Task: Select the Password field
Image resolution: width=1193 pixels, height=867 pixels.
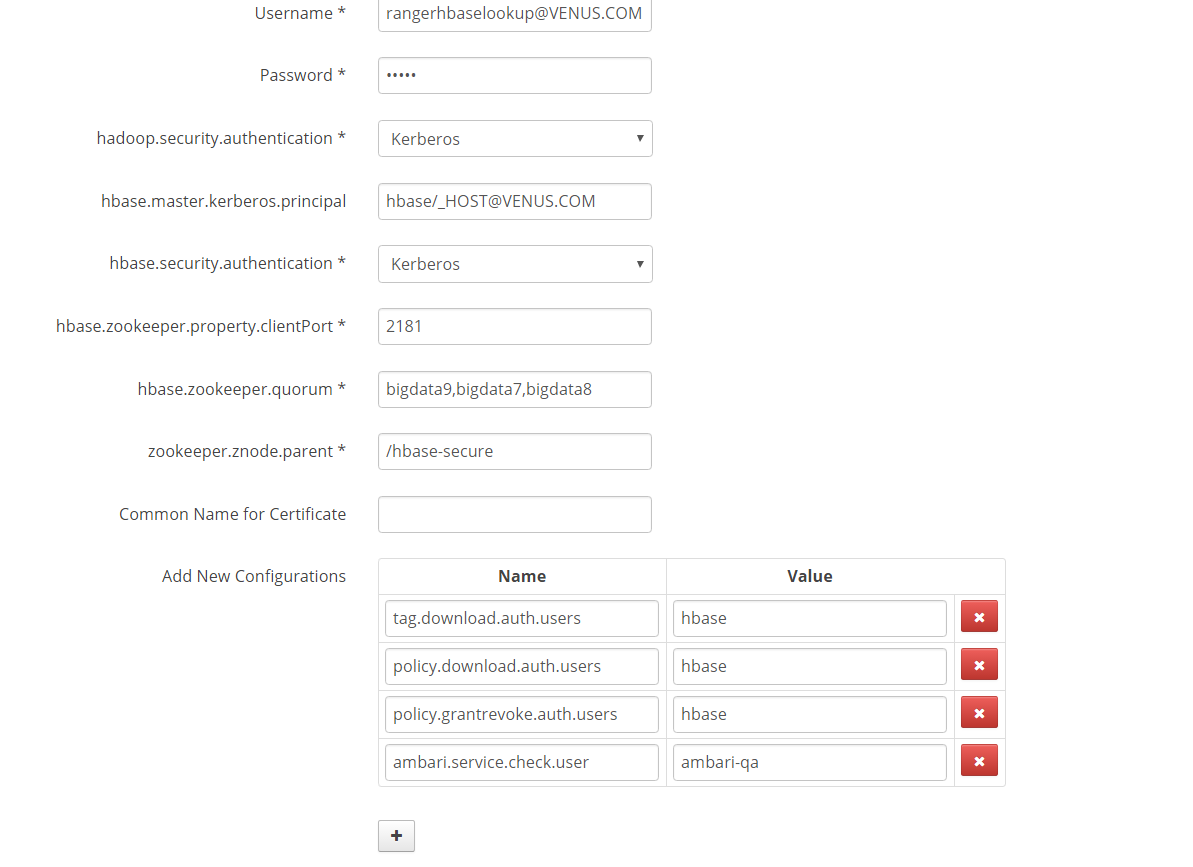Action: 514,75
